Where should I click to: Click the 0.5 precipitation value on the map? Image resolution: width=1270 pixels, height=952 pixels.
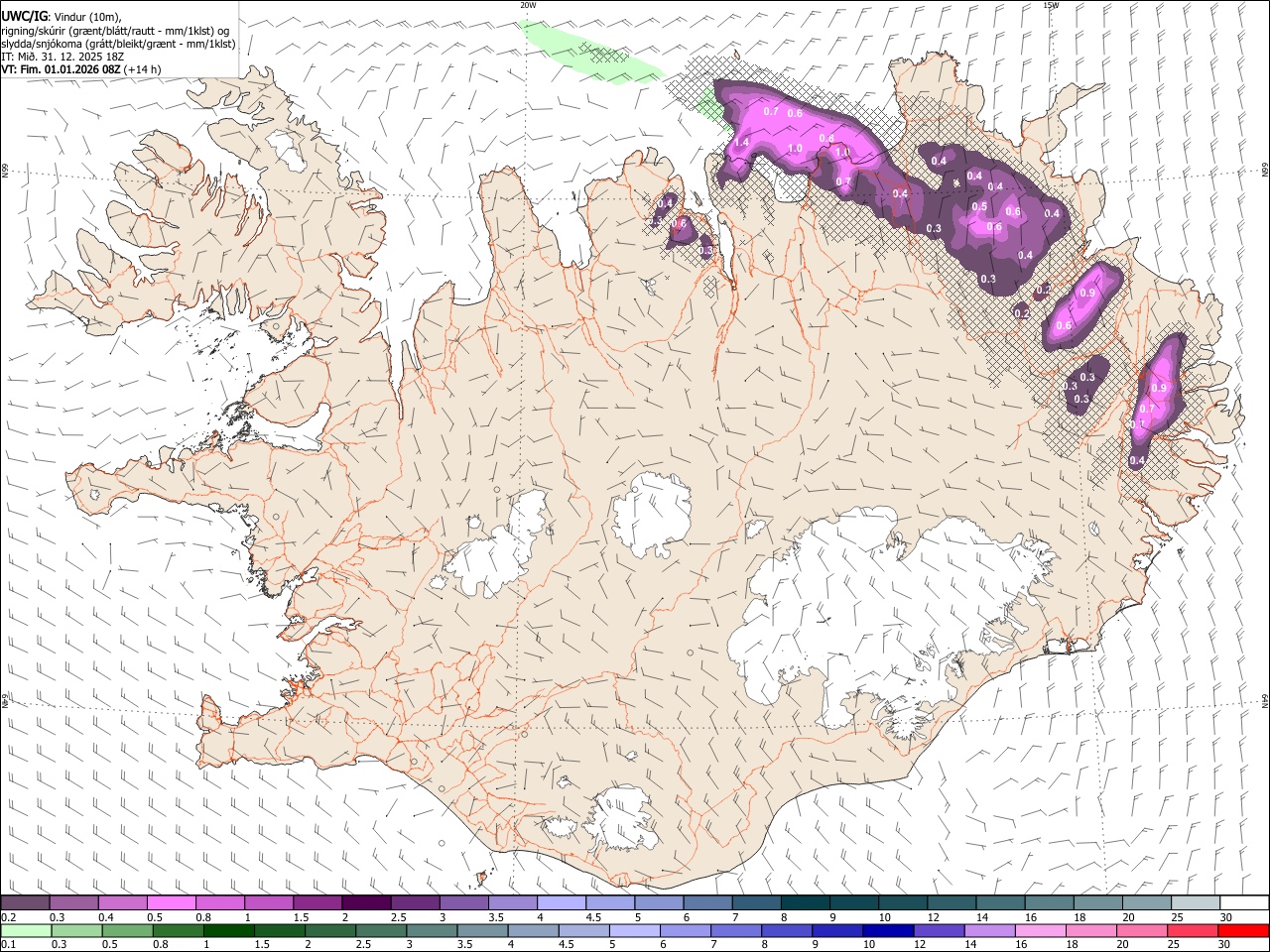point(979,206)
